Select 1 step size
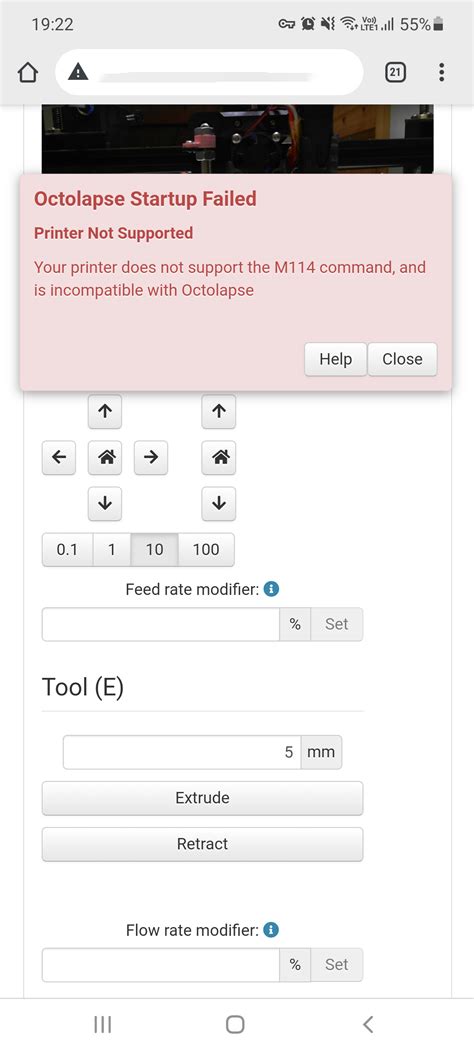Image resolution: width=474 pixels, height=1053 pixels. 111,549
